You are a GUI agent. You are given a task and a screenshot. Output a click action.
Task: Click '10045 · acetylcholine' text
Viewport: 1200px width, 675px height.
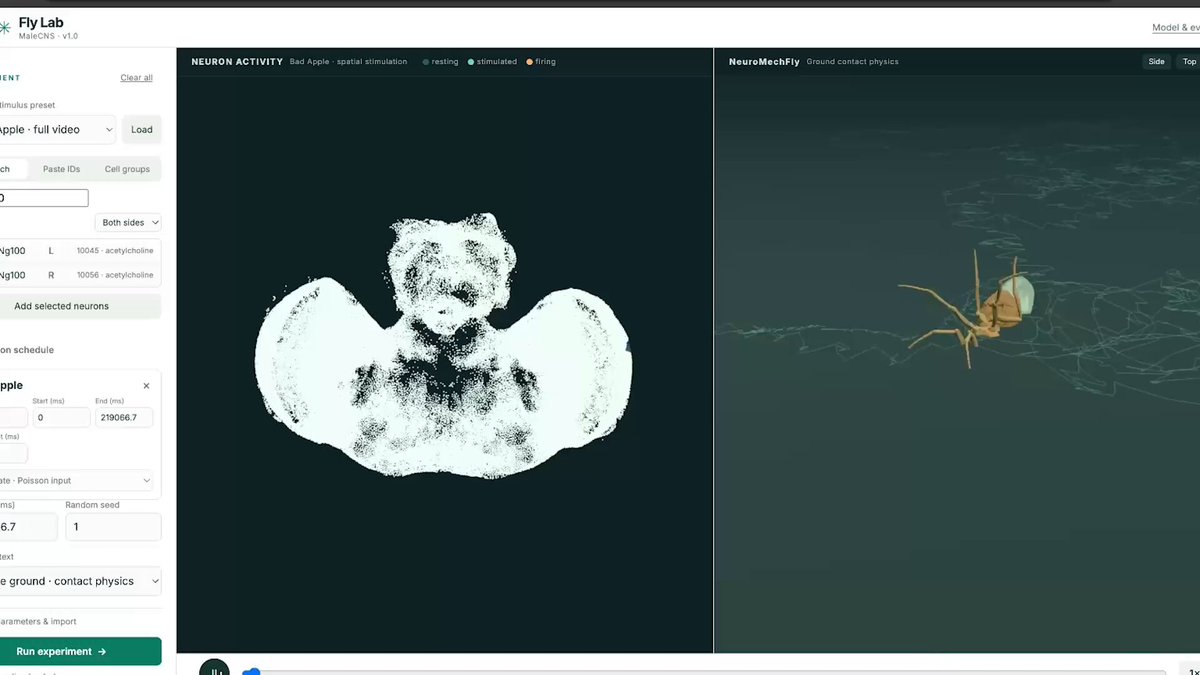[x=115, y=251]
